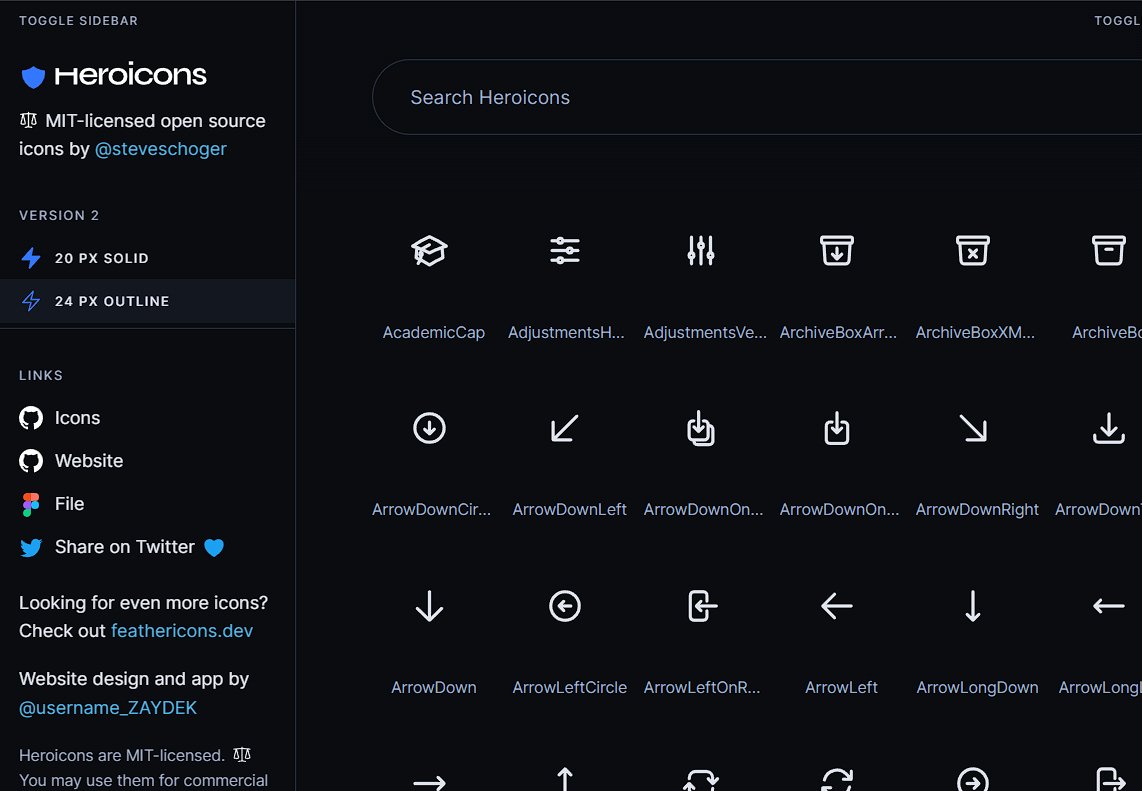Click "MIT-licensed open source" text
Image resolution: width=1142 pixels, height=791 pixels.
click(155, 121)
